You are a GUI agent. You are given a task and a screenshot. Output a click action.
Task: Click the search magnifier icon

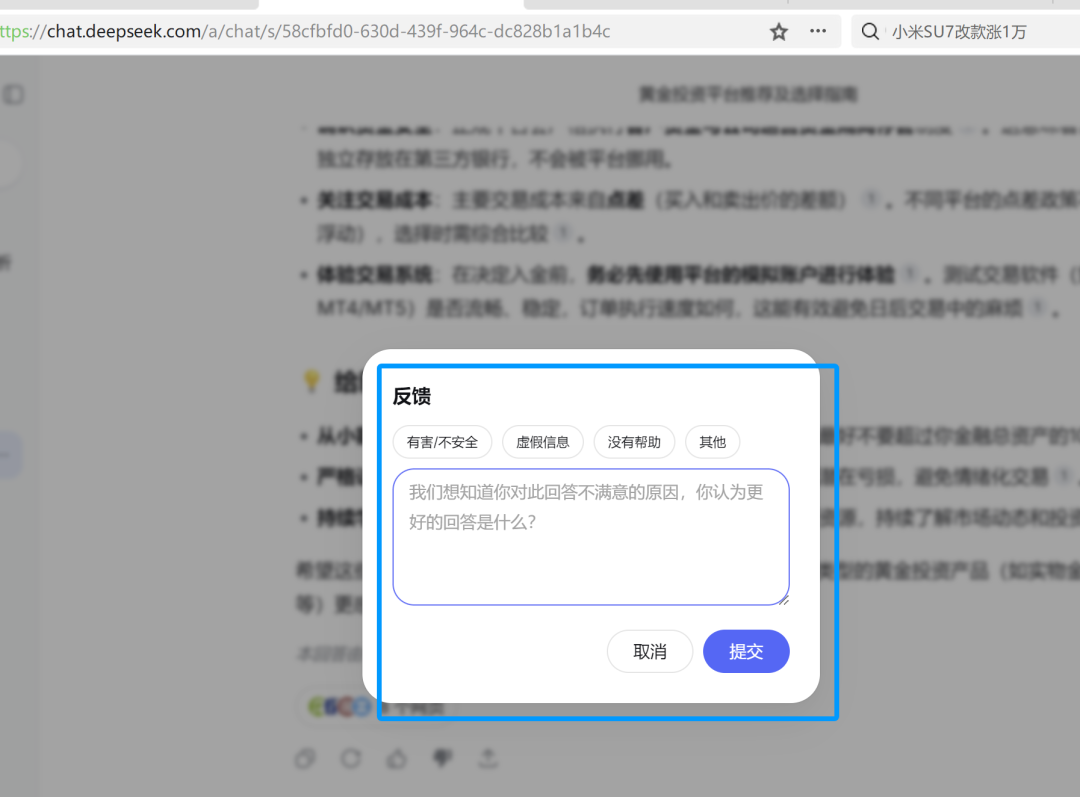[x=869, y=31]
